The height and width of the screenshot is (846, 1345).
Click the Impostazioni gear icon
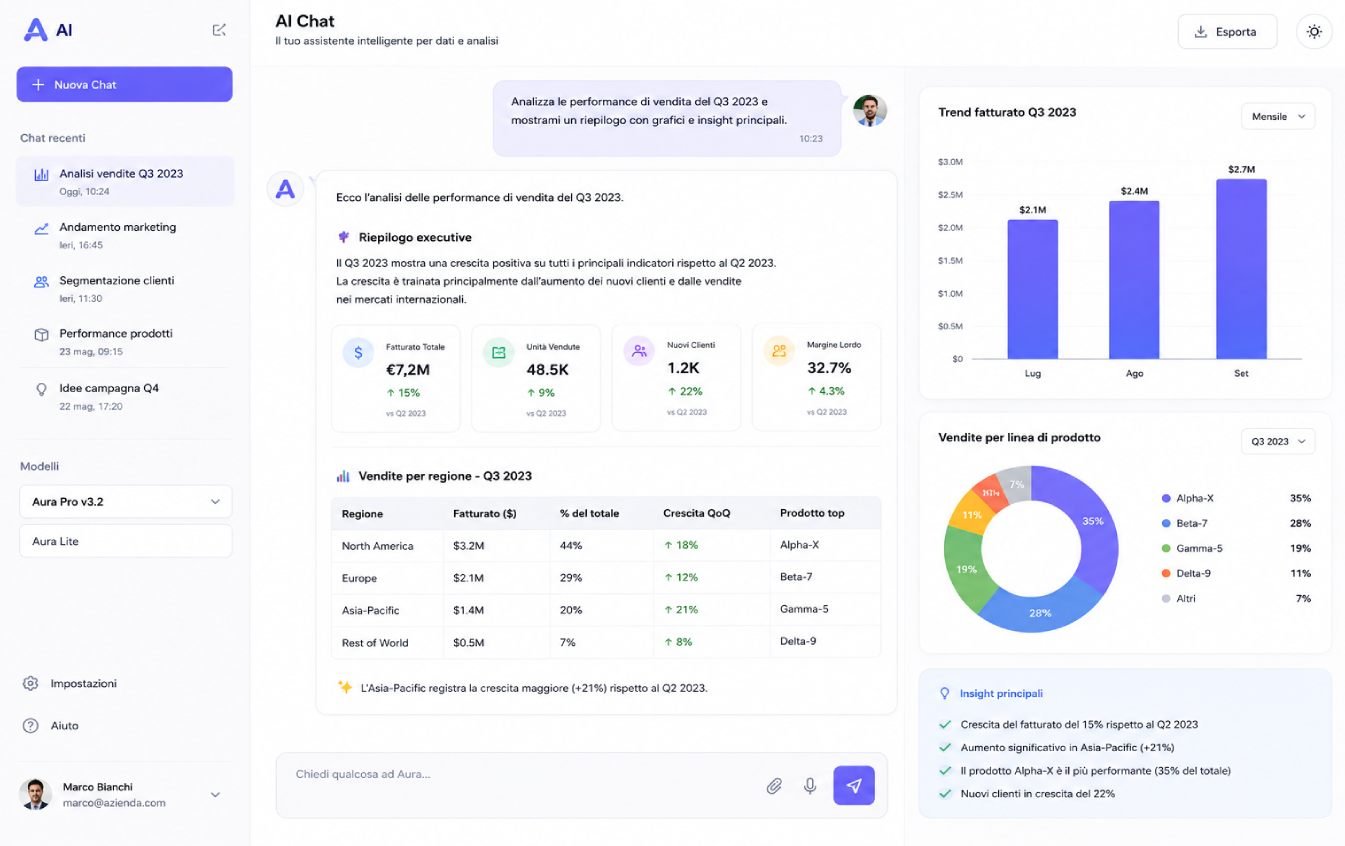(31, 684)
